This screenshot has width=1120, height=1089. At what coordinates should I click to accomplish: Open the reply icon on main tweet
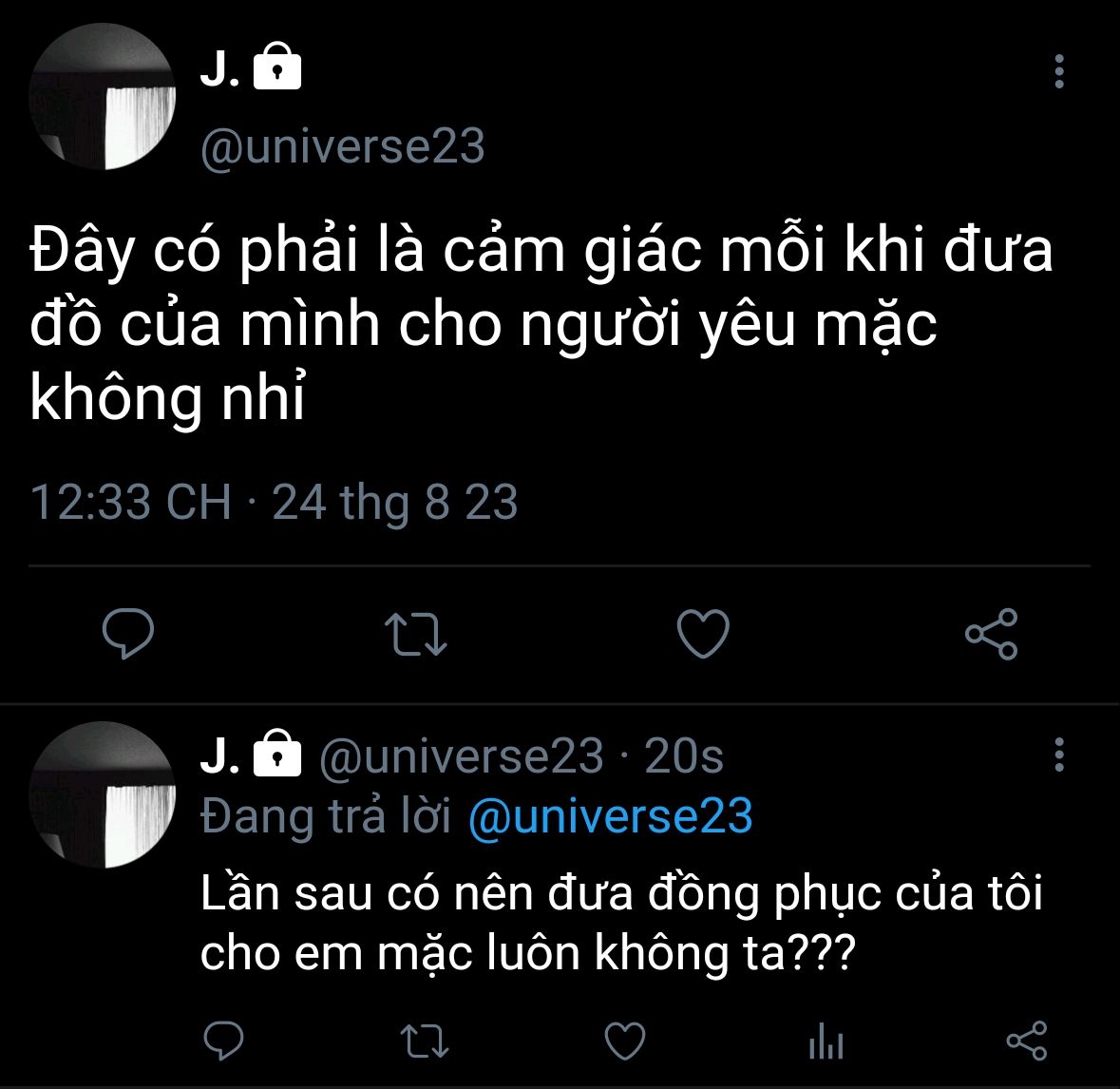(128, 633)
